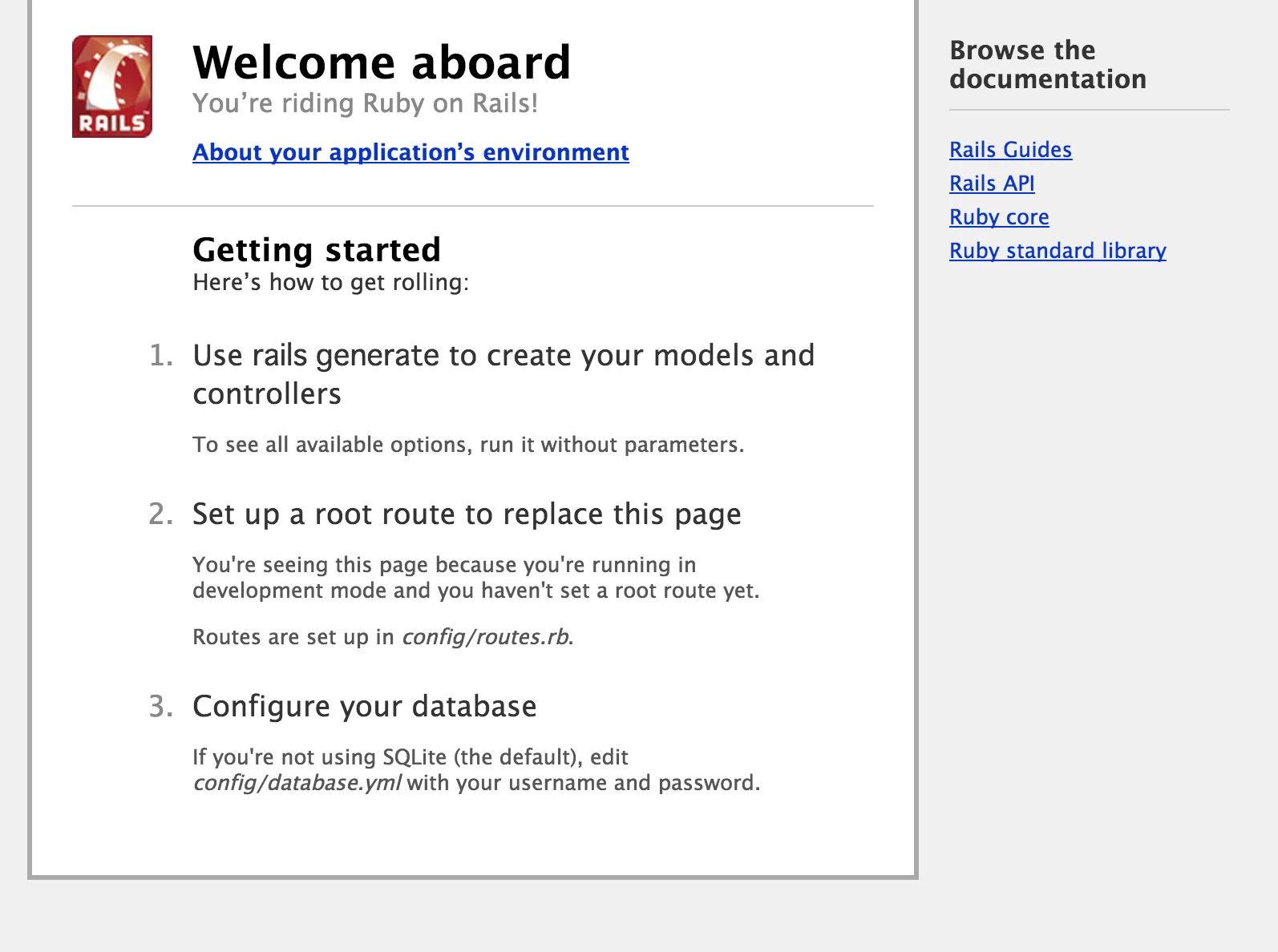Screen dimensions: 1278x952
Task: Click 'You're seeing this page because' paragraph
Action: [475, 578]
